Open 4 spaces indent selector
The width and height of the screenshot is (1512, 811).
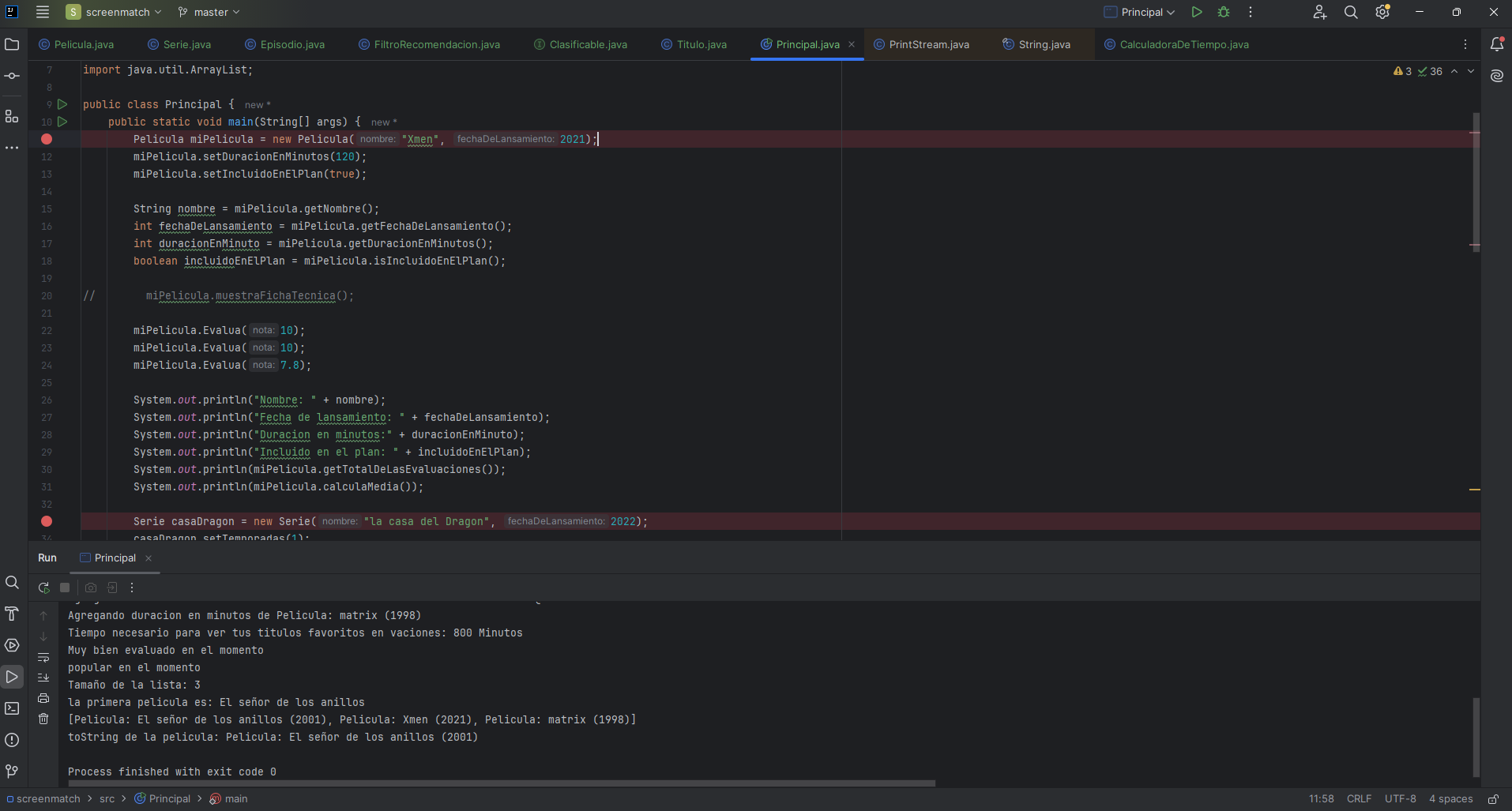pos(1450,799)
